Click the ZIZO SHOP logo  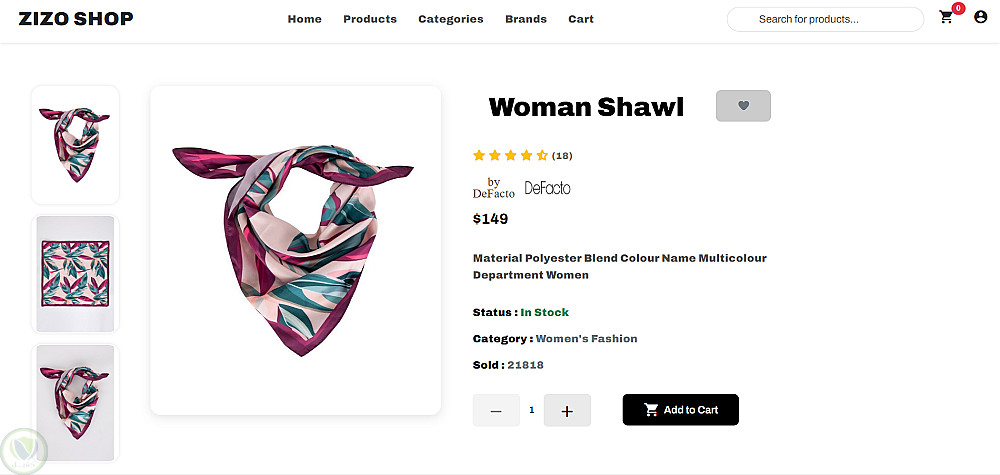[76, 19]
